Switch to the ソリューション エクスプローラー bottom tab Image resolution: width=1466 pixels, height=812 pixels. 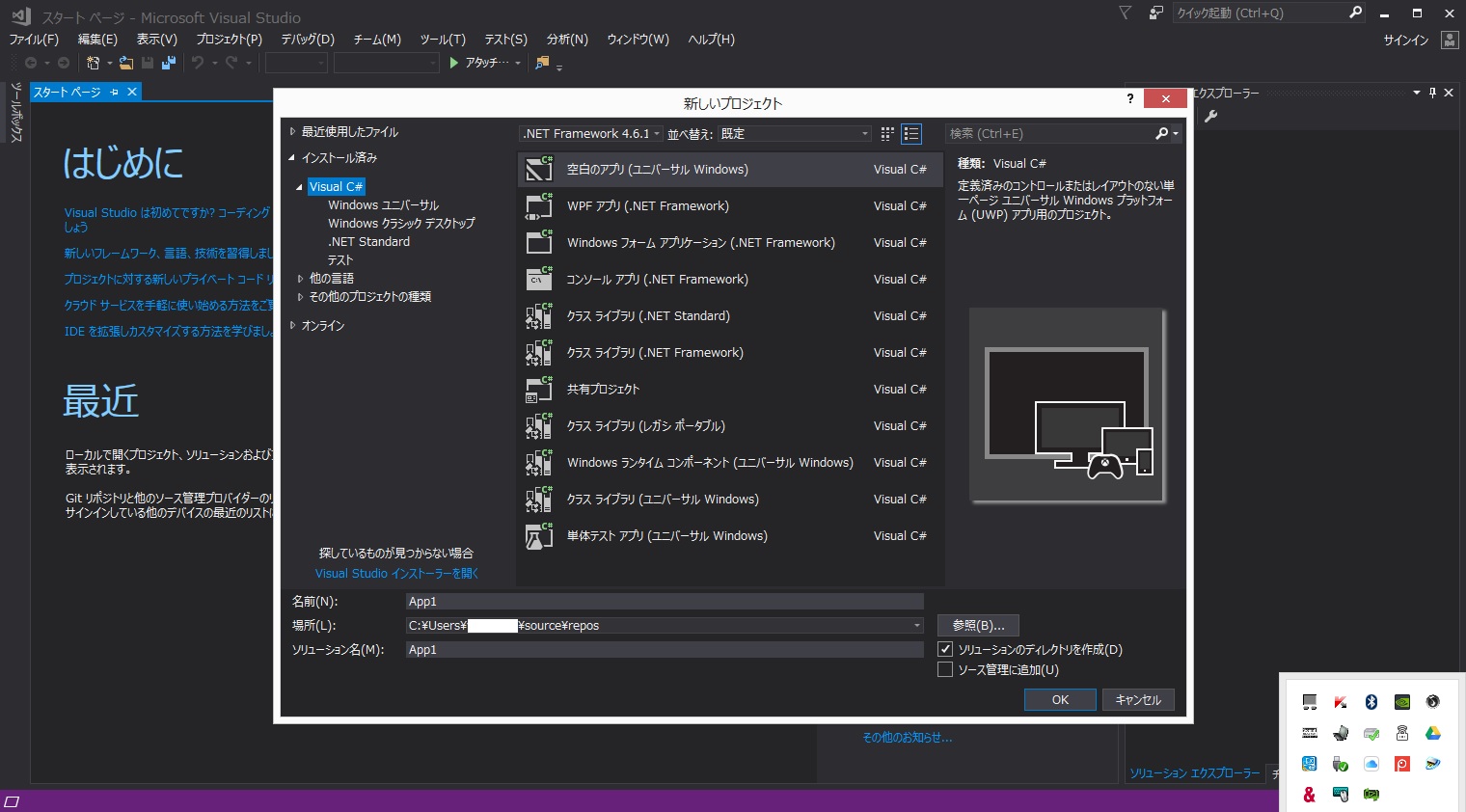[x=1195, y=773]
